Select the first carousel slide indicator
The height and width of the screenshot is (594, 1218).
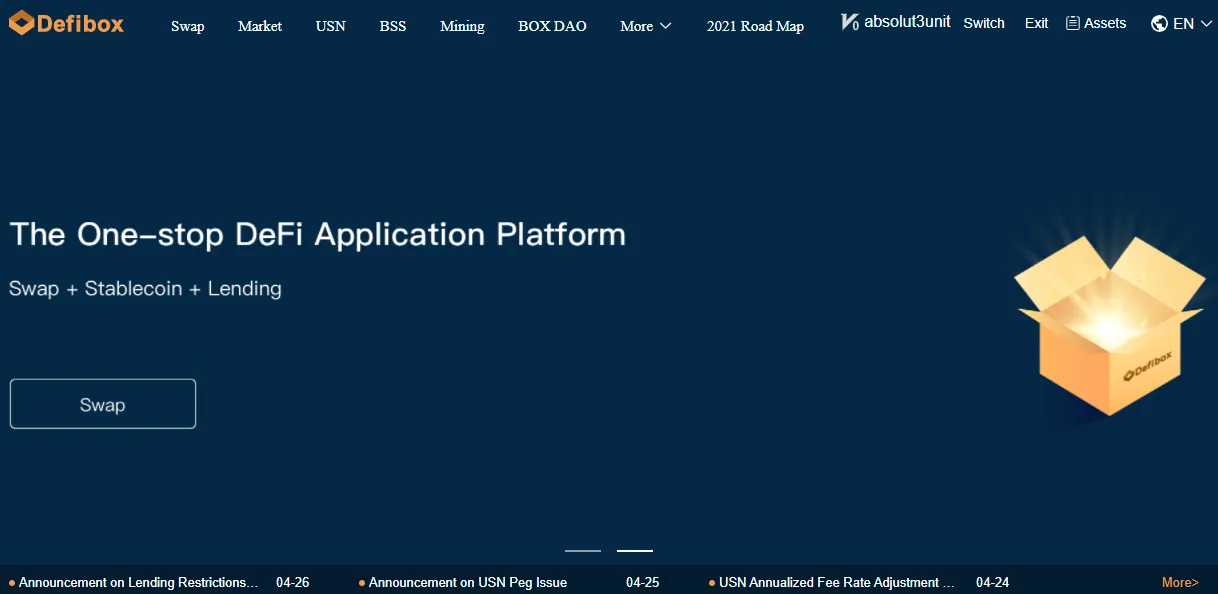[x=583, y=551]
